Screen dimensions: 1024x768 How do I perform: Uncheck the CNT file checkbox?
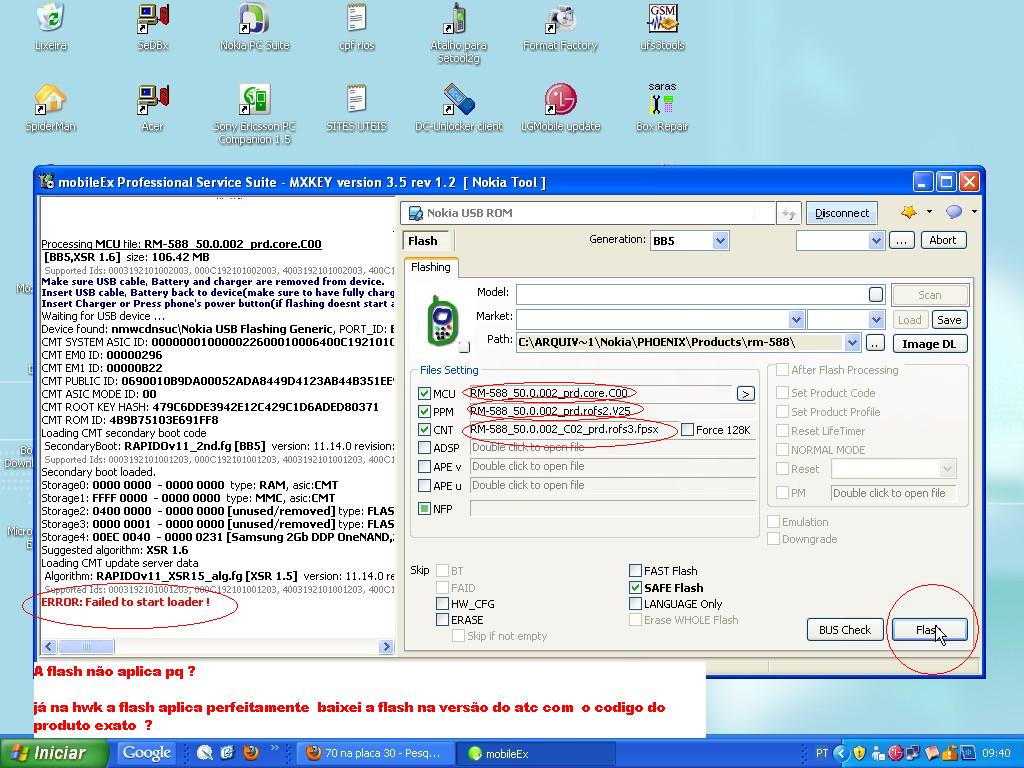pos(424,430)
